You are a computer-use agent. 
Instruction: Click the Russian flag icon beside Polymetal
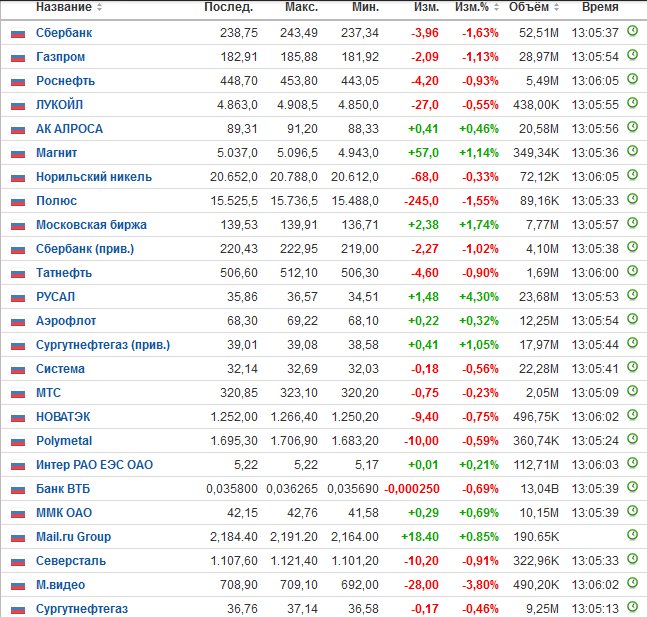pos(18,442)
